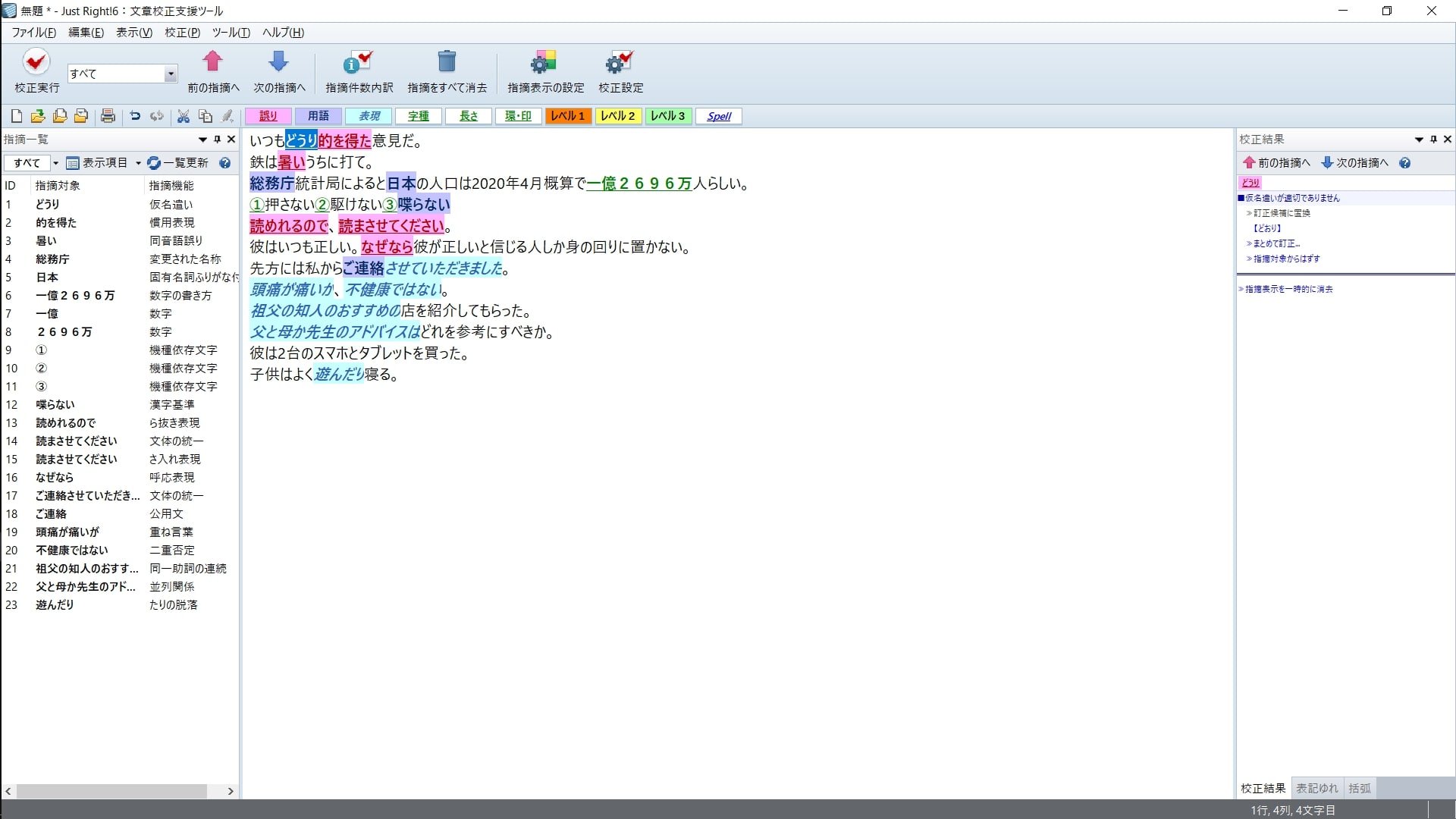Viewport: 1456px width, 819px height.
Task: Click the 一覧更新 refresh button
Action: pos(178,163)
